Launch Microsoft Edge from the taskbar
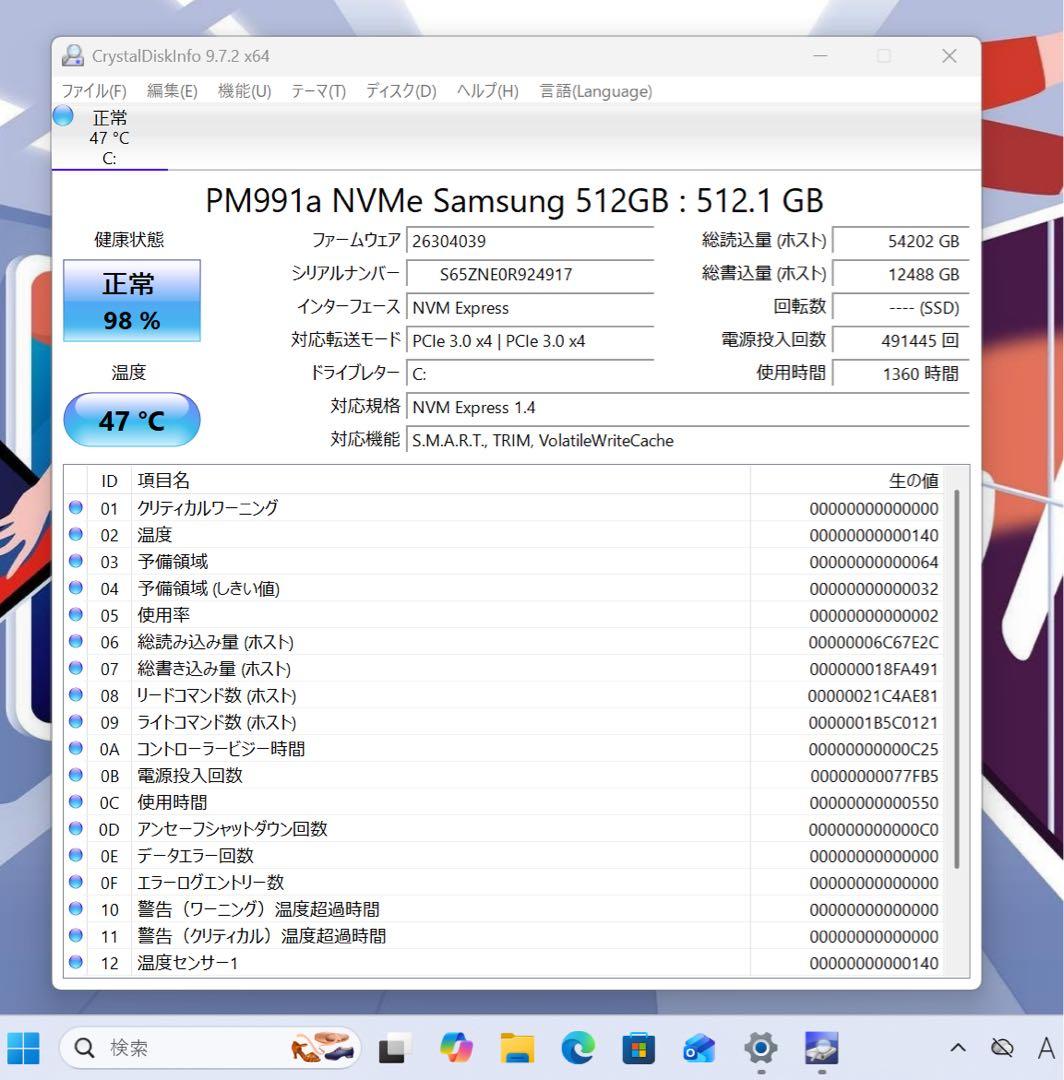 [577, 1048]
